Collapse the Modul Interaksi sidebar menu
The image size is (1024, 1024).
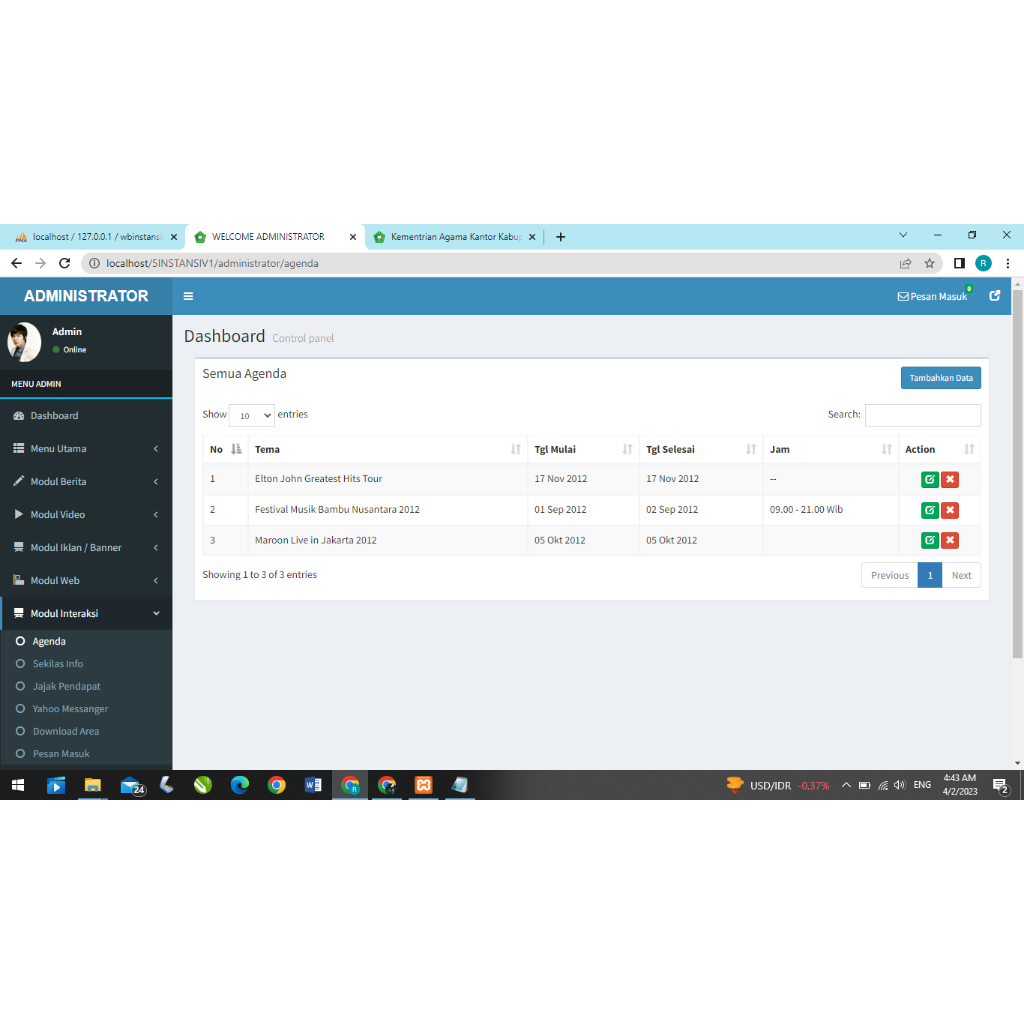point(86,614)
